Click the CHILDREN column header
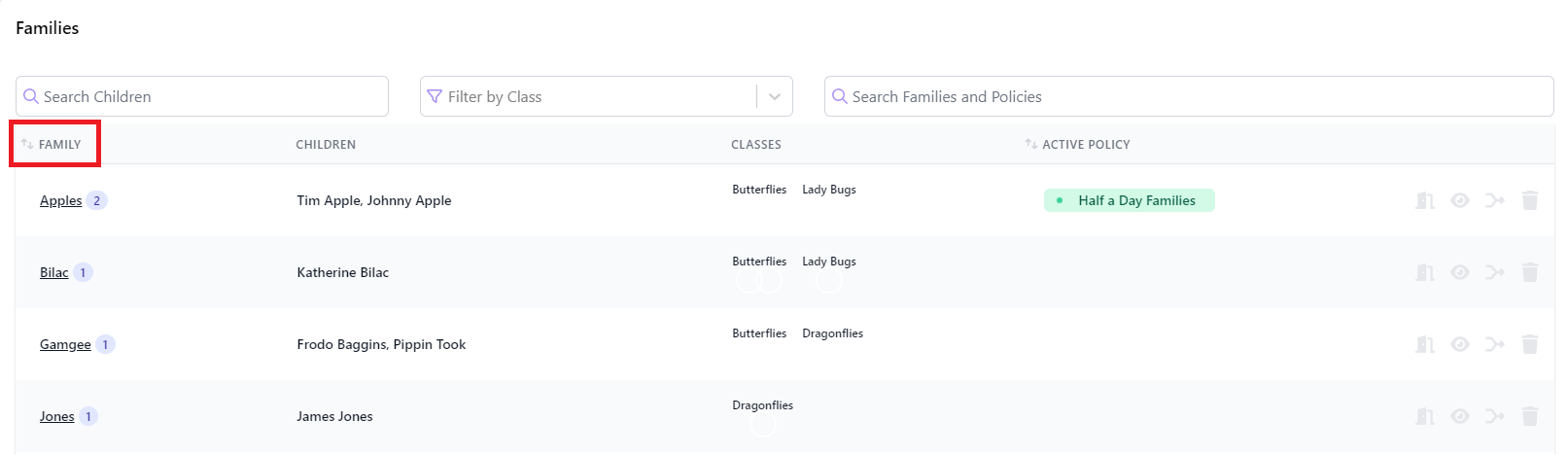Image resolution: width=1568 pixels, height=455 pixels. pos(326,144)
